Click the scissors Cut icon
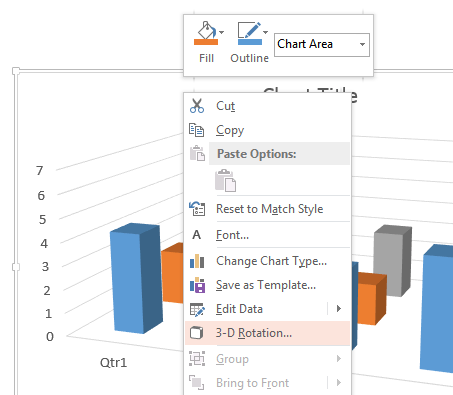This screenshot has width=453, height=395. point(197,106)
